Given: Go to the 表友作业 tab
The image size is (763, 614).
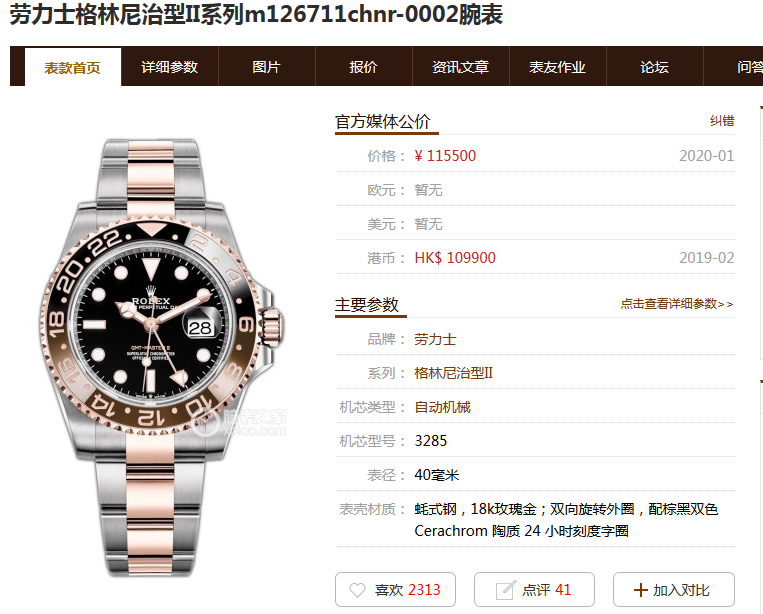Looking at the screenshot, I should point(557,67).
